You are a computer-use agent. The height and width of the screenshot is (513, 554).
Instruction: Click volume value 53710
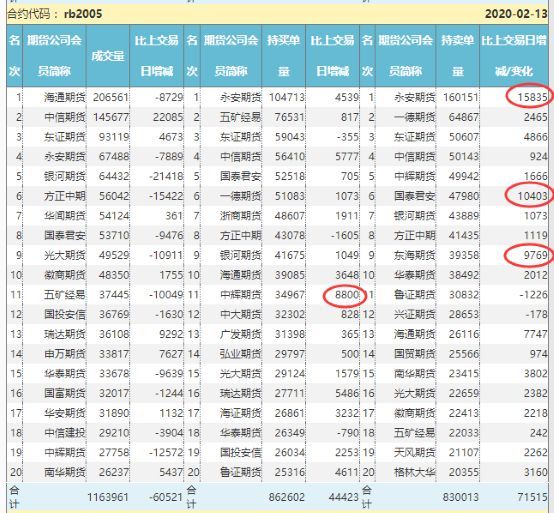114,235
